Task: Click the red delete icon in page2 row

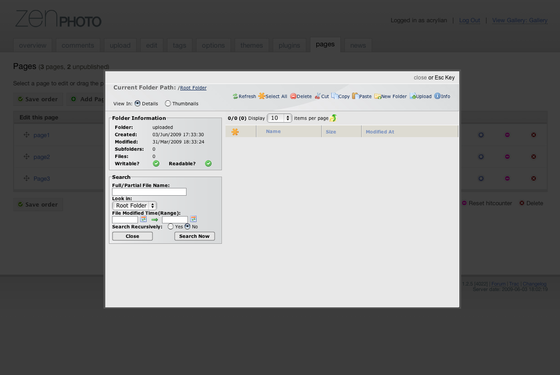Action: (534, 157)
